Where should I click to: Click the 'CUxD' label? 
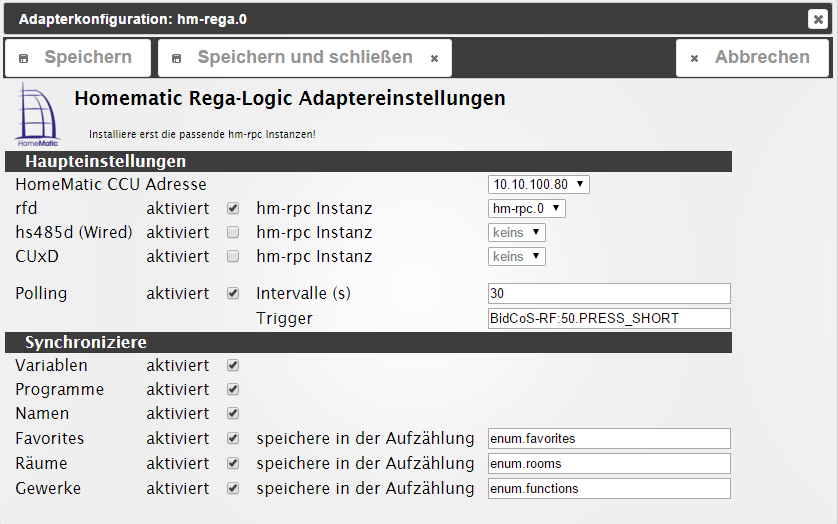click(x=37, y=257)
